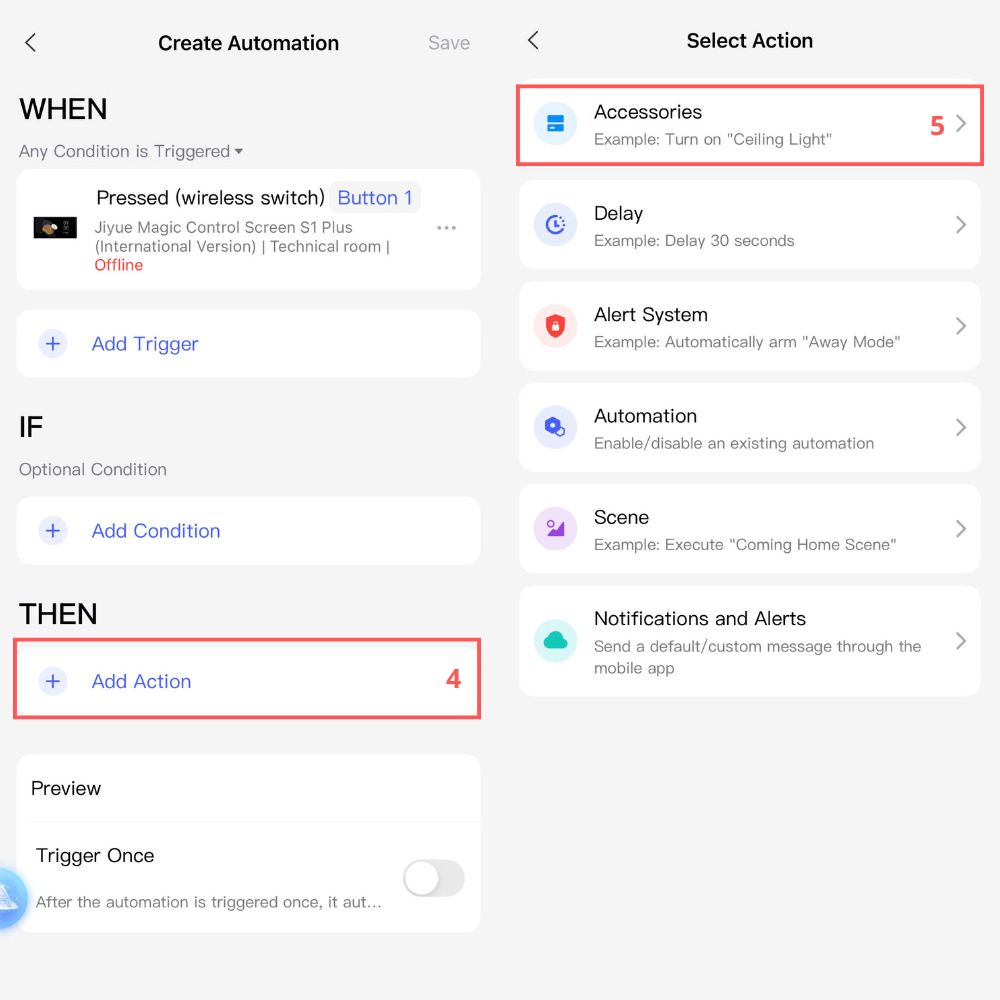This screenshot has width=1000, height=1000.
Task: Expand Delay option chevron arrow
Action: (x=960, y=225)
